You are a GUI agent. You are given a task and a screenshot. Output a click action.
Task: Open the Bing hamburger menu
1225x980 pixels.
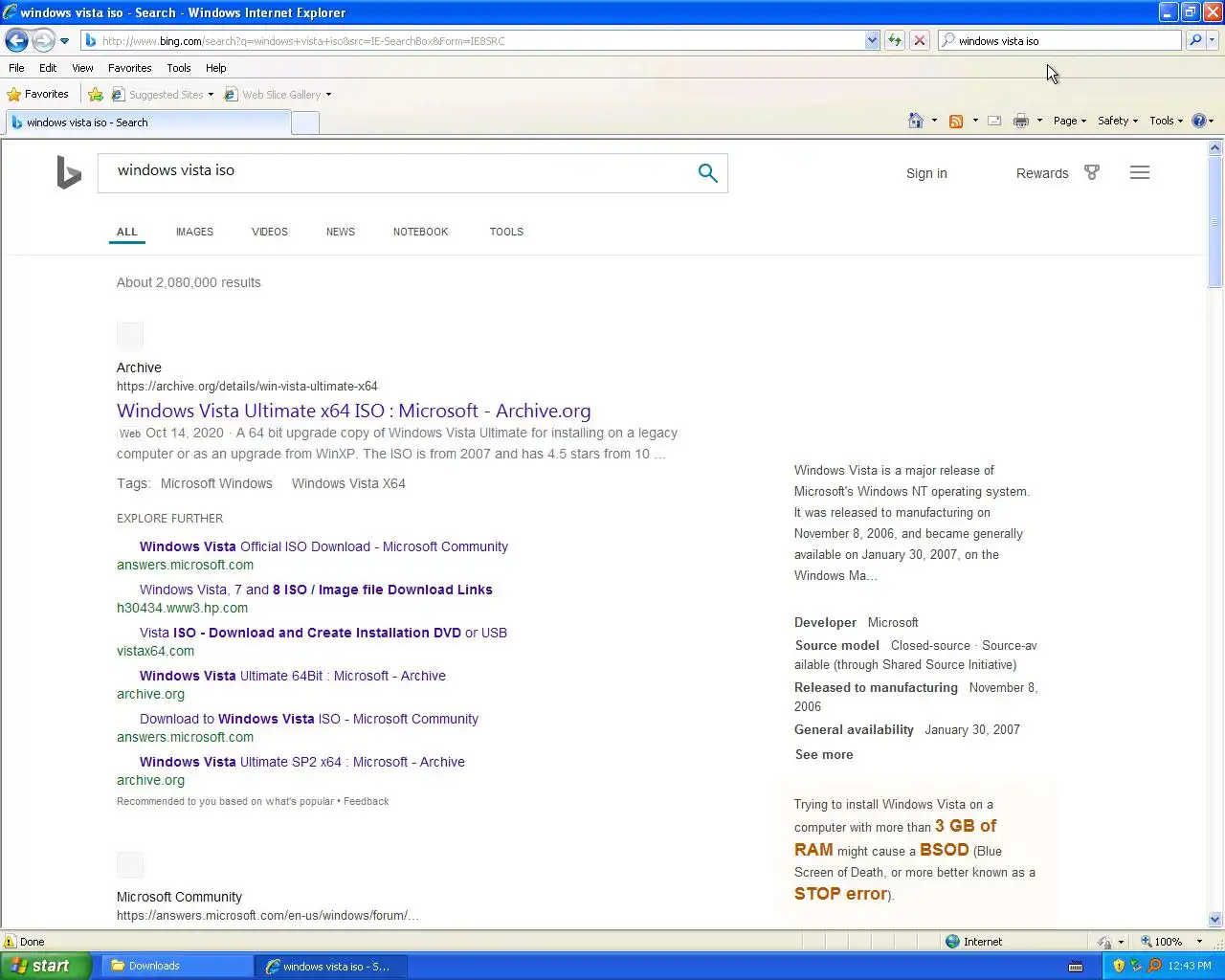tap(1139, 172)
